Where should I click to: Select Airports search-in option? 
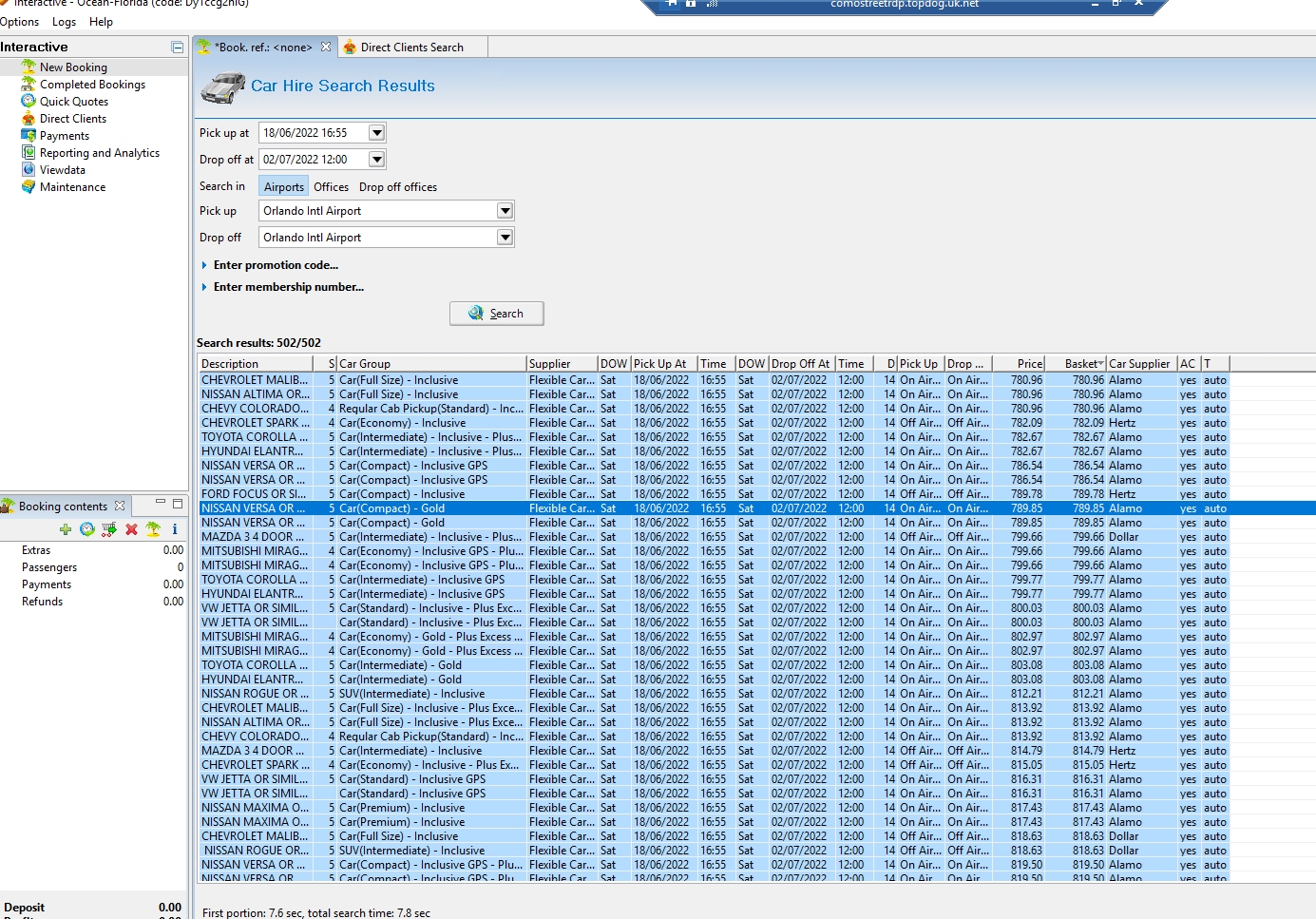pyautogui.click(x=284, y=187)
